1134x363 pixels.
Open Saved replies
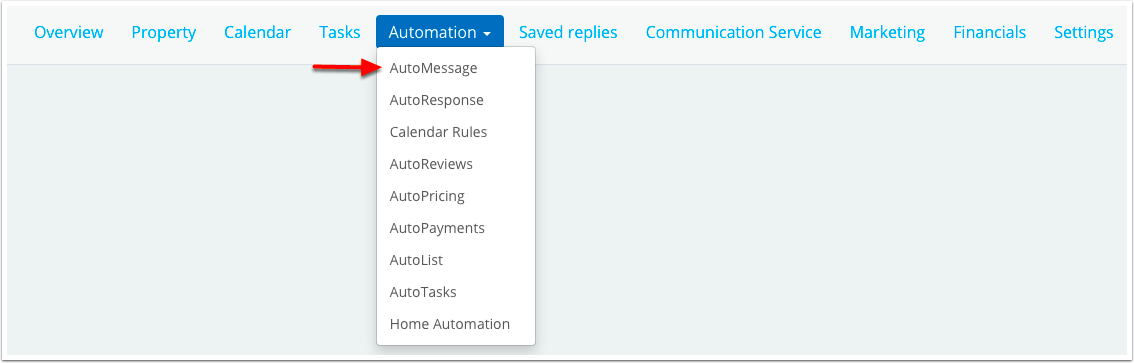568,33
